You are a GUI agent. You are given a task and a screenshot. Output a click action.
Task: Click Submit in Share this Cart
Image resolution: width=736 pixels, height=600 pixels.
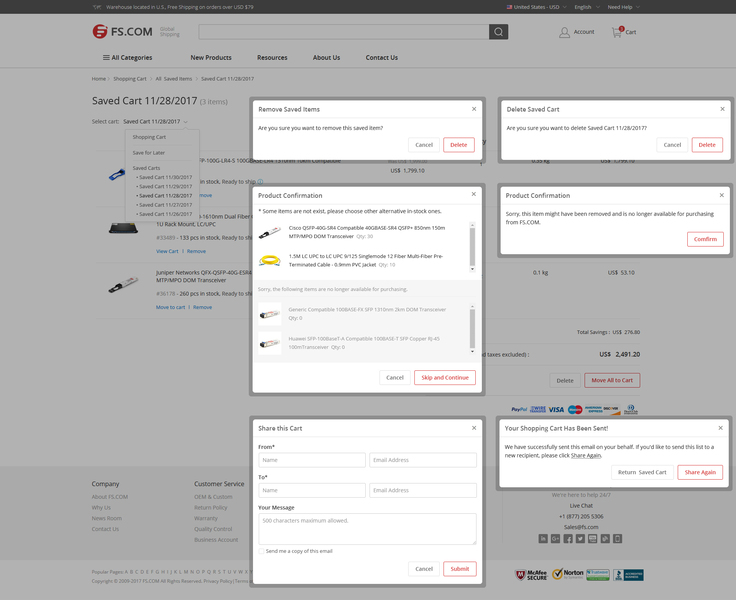[x=460, y=569]
